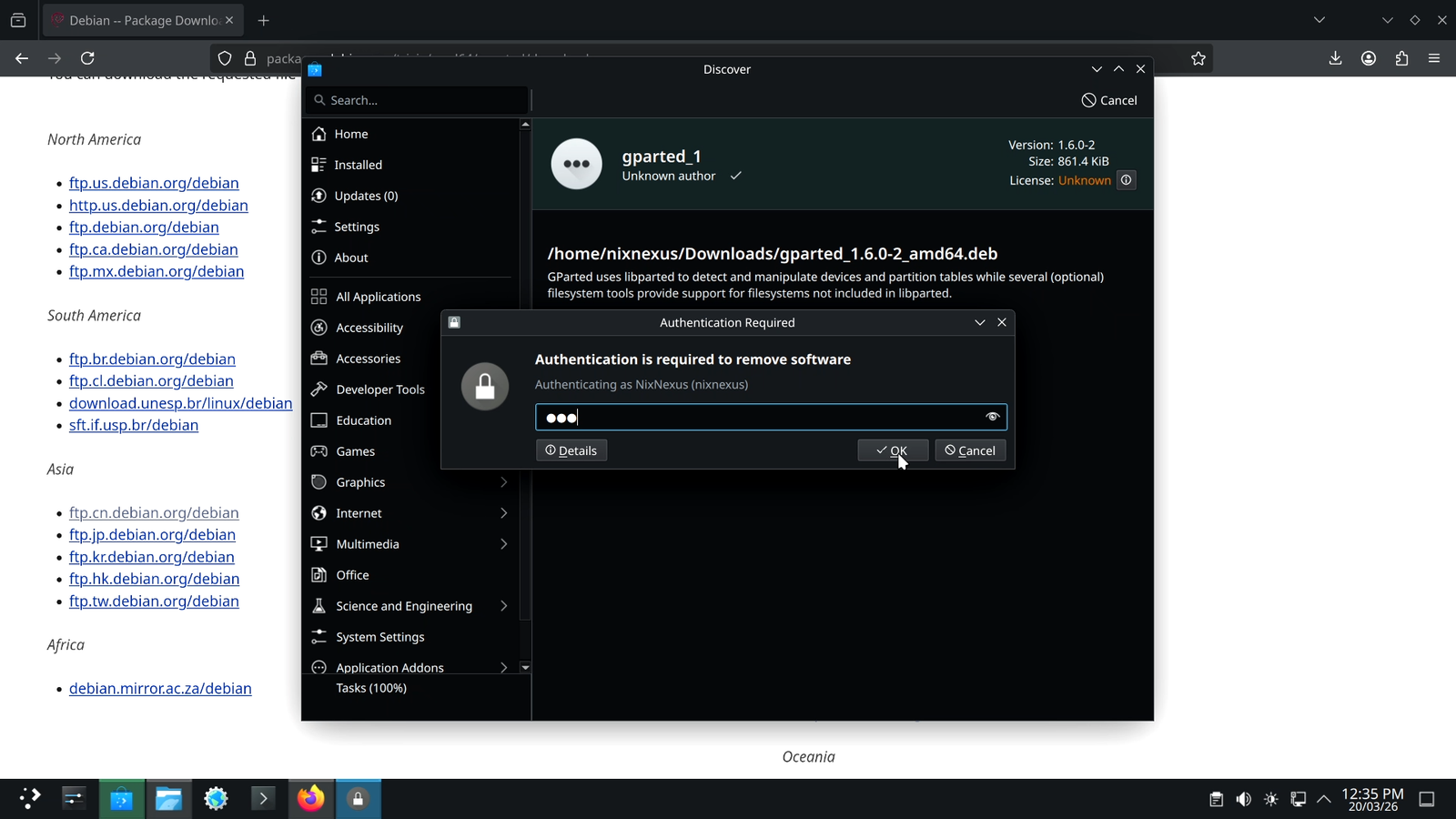Open clipboard icon in system tray
Screen dimensions: 1456x819
tap(1216, 800)
